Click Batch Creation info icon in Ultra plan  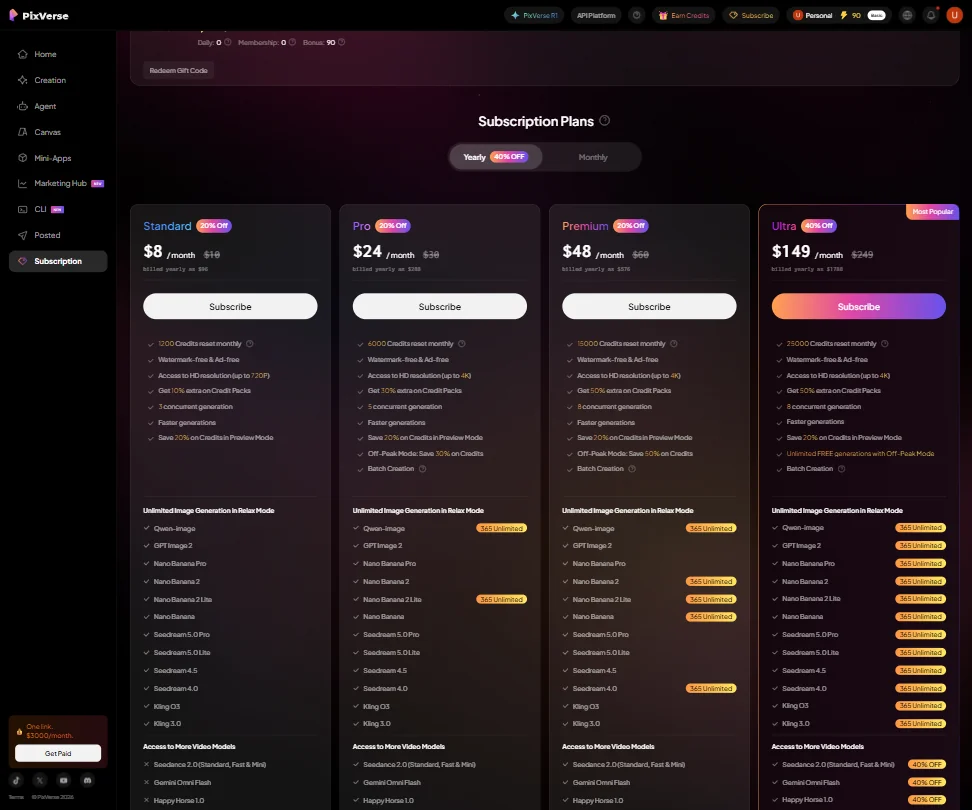(842, 469)
